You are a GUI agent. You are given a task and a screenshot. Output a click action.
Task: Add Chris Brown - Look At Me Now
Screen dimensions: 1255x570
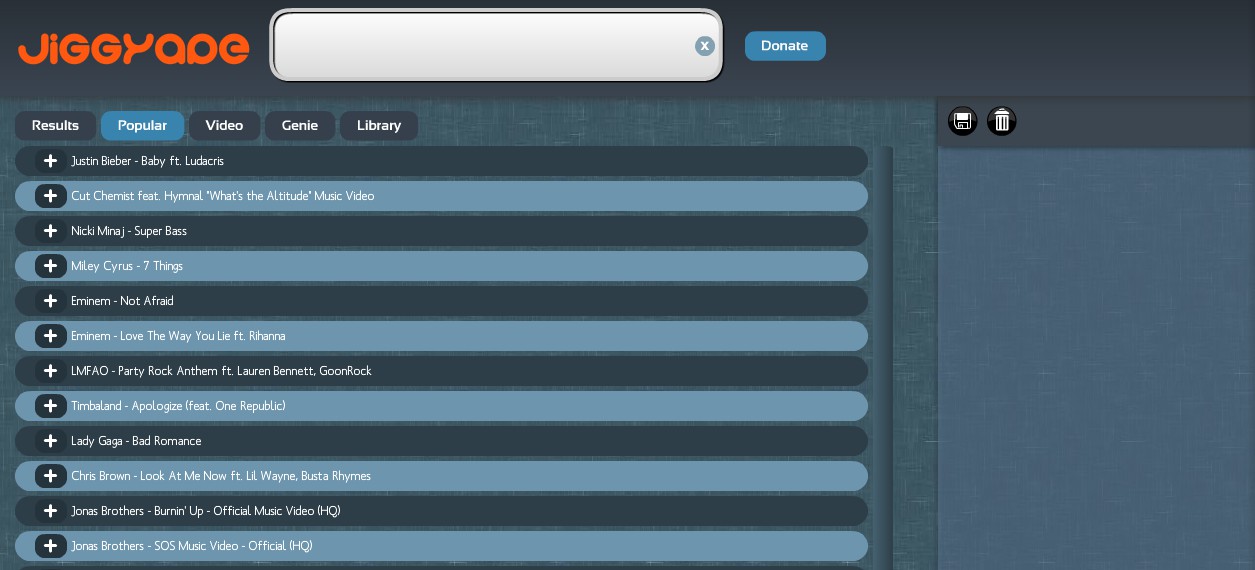50,476
